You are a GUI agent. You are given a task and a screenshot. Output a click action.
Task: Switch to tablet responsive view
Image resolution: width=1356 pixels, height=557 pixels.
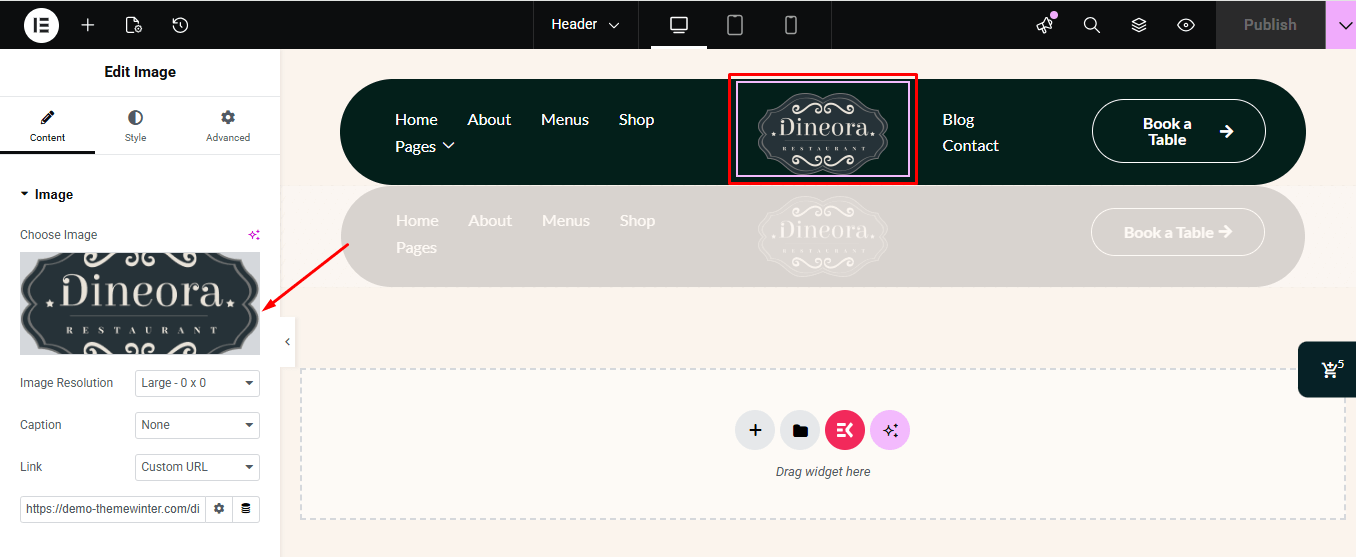(x=735, y=25)
